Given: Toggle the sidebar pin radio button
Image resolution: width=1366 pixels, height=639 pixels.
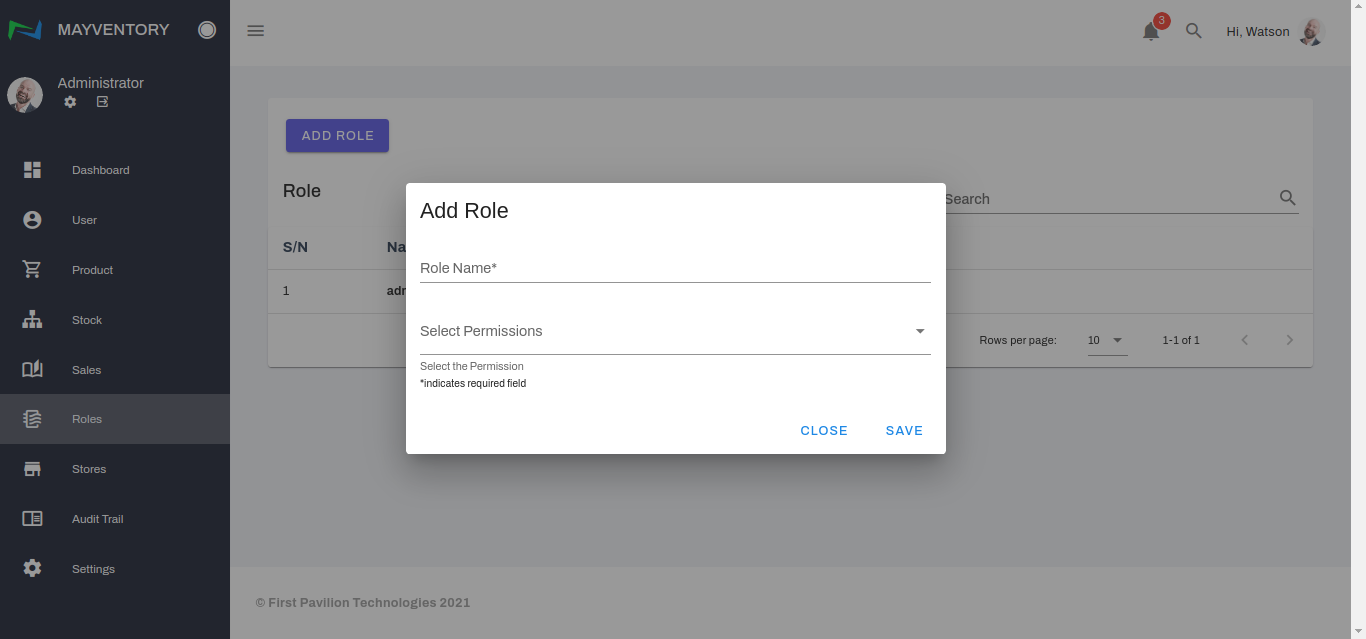Looking at the screenshot, I should pos(207,30).
